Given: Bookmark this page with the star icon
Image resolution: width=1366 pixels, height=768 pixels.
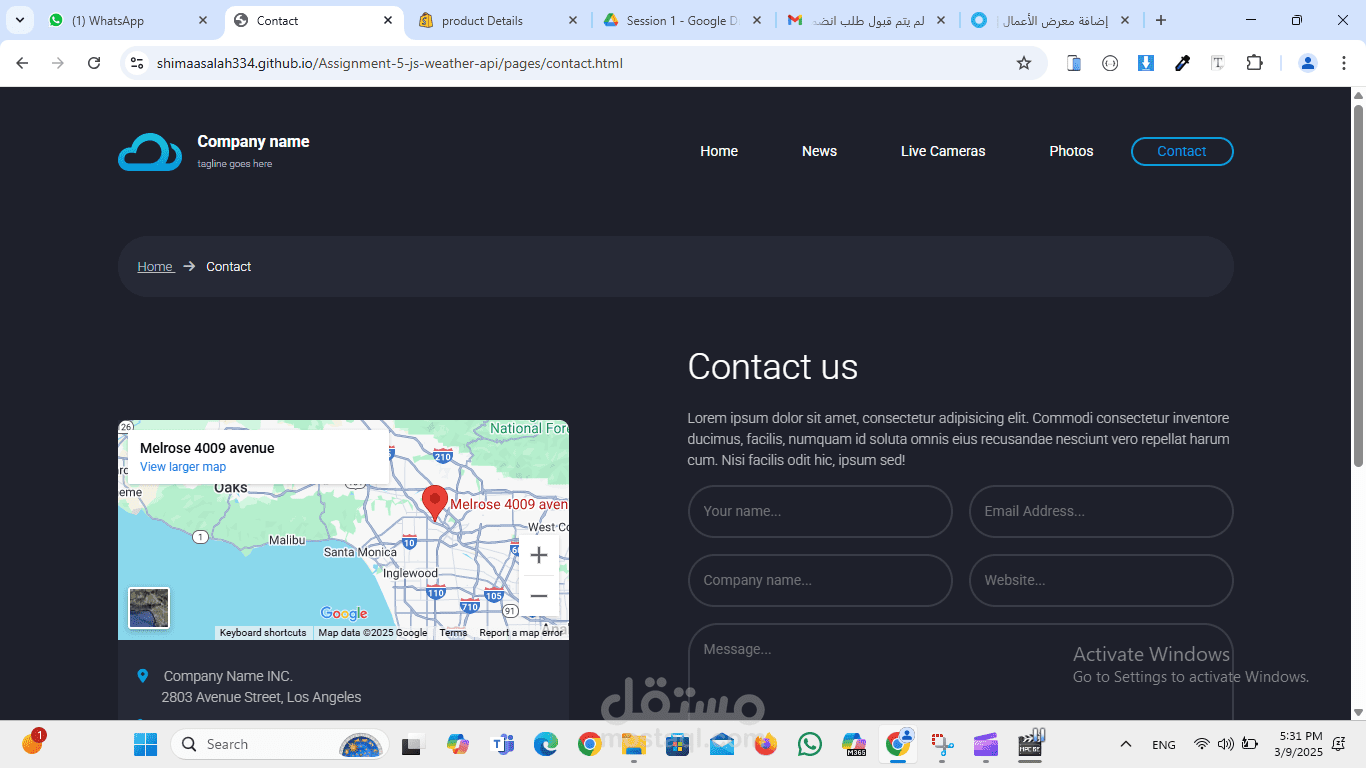Looking at the screenshot, I should click(1024, 63).
